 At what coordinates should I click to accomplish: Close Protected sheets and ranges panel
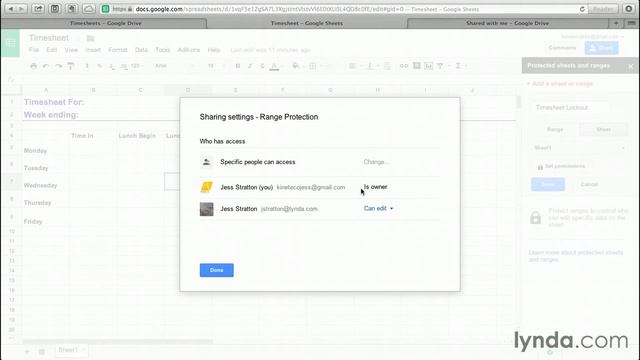631,66
